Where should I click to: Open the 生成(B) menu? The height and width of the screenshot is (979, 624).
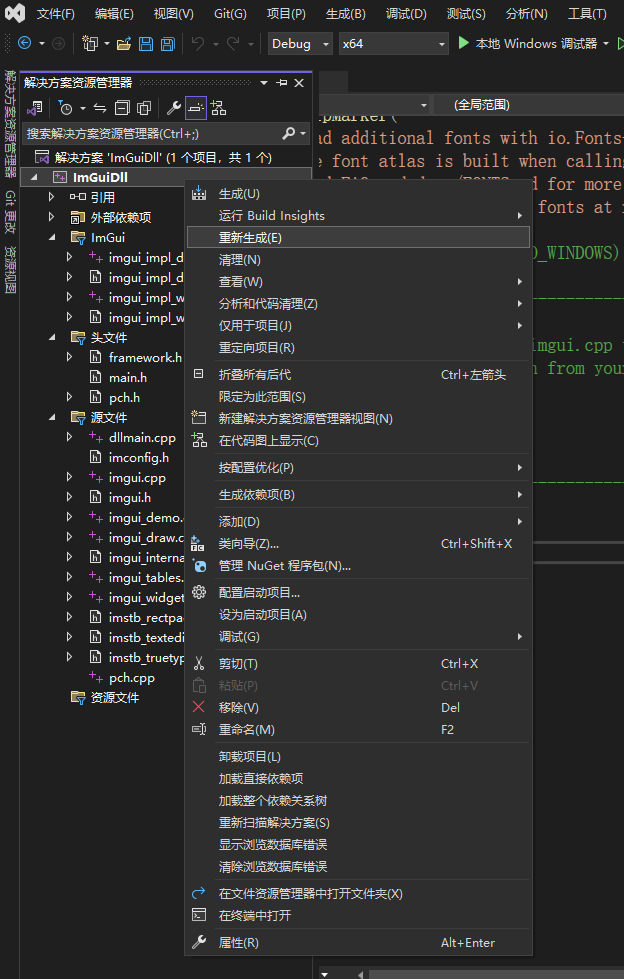(345, 14)
